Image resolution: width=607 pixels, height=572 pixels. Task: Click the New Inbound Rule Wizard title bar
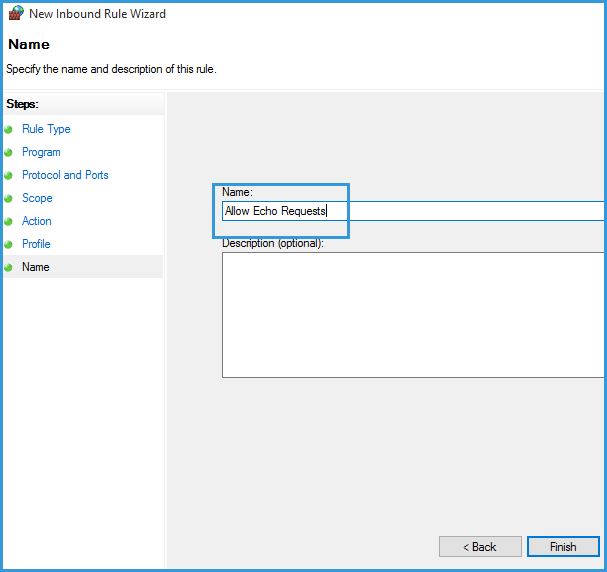pos(300,14)
